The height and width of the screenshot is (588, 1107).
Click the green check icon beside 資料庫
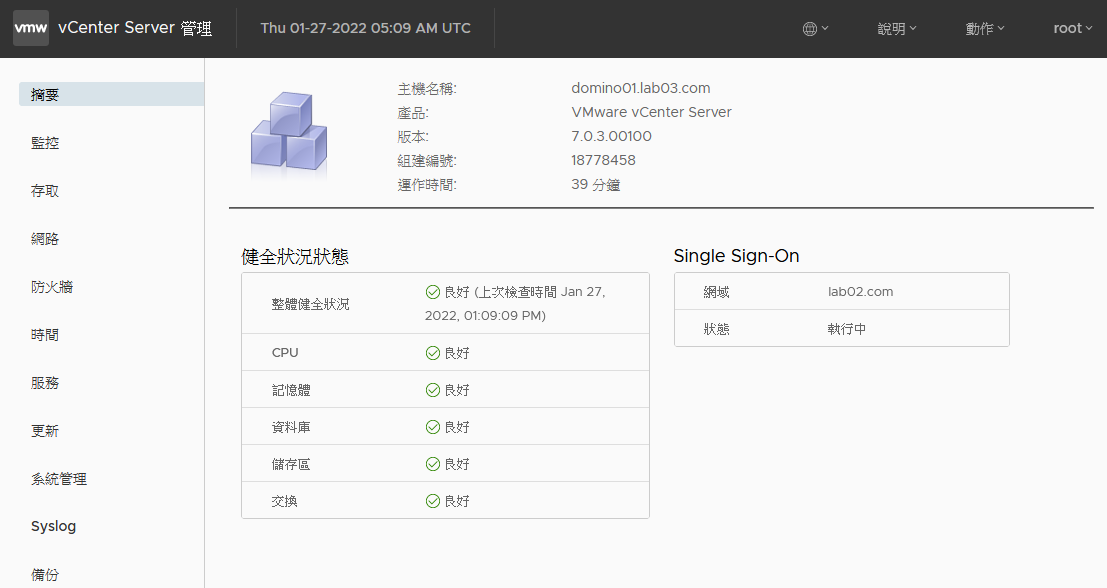433,427
